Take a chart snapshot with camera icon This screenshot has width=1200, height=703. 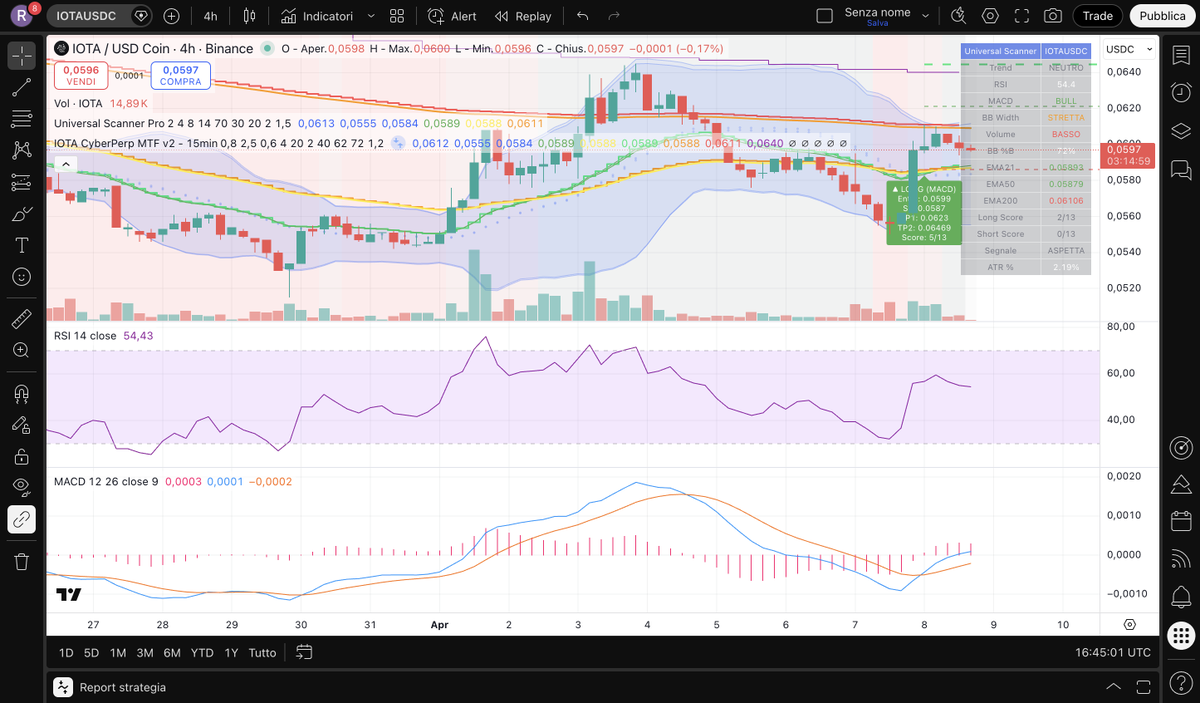(1053, 16)
